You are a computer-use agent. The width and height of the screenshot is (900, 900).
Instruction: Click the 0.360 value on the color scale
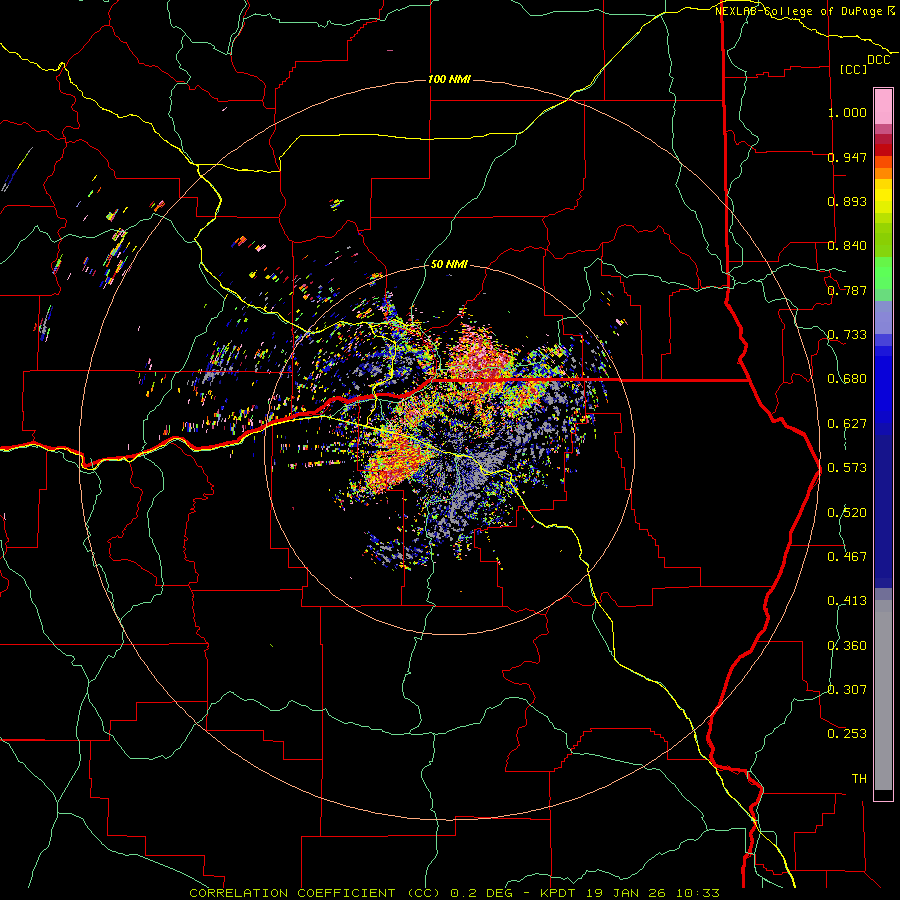pyautogui.click(x=847, y=646)
